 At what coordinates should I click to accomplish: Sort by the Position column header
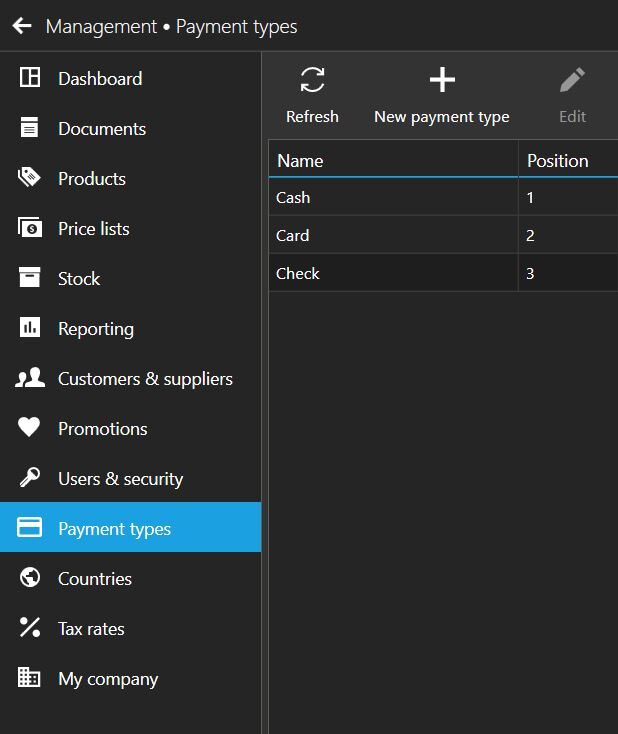pos(557,161)
